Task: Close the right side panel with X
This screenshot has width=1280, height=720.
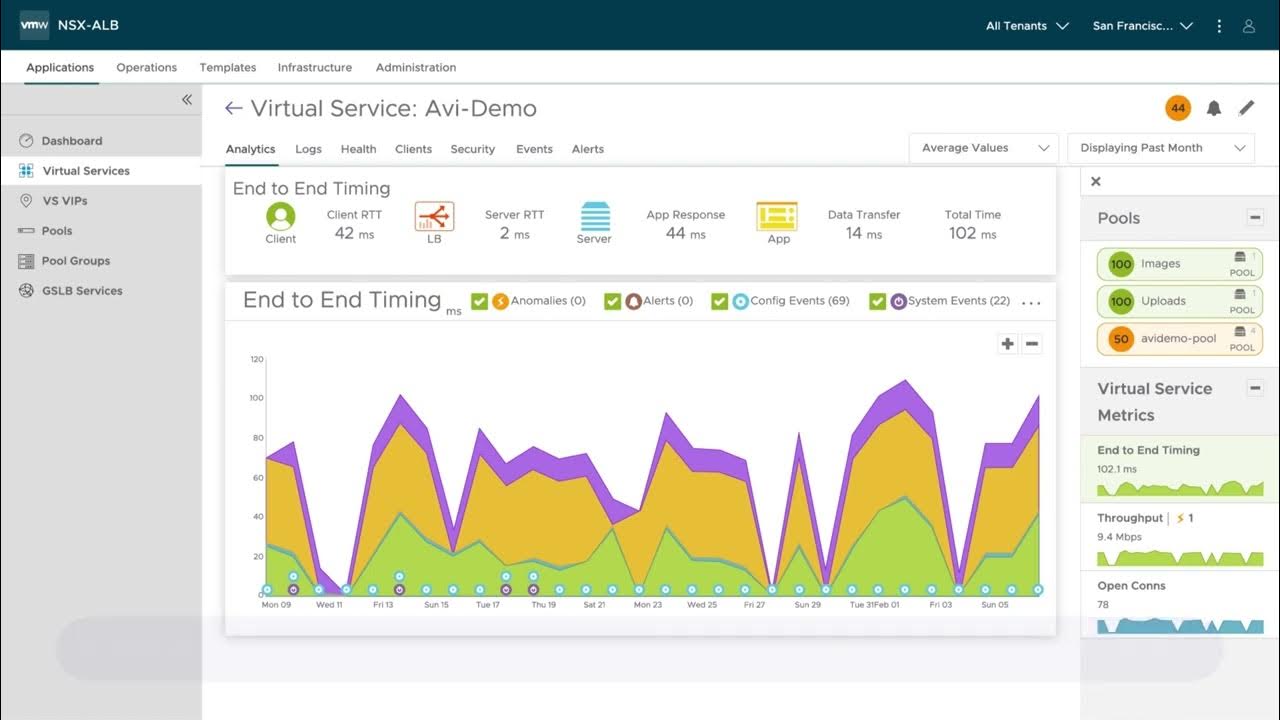Action: click(x=1096, y=182)
